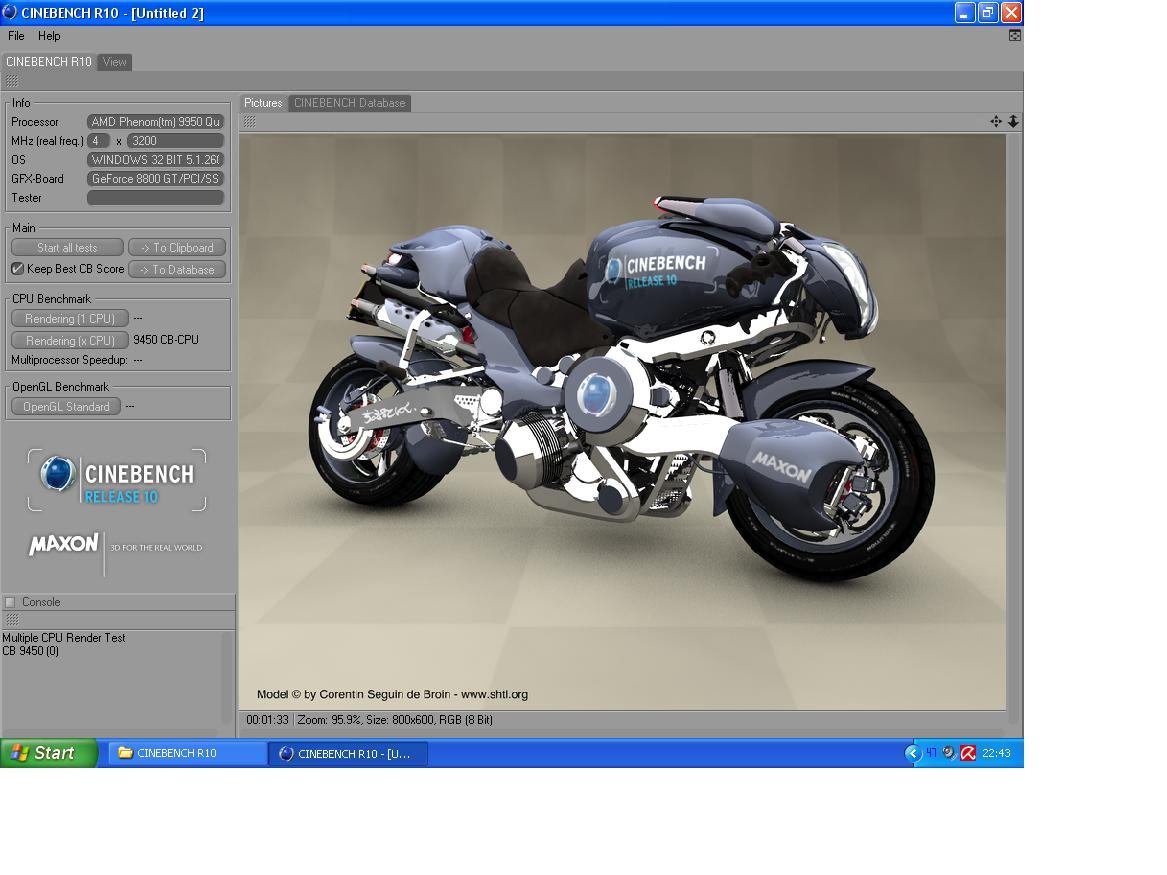
Task: Switch to the View tab
Action: (x=115, y=62)
